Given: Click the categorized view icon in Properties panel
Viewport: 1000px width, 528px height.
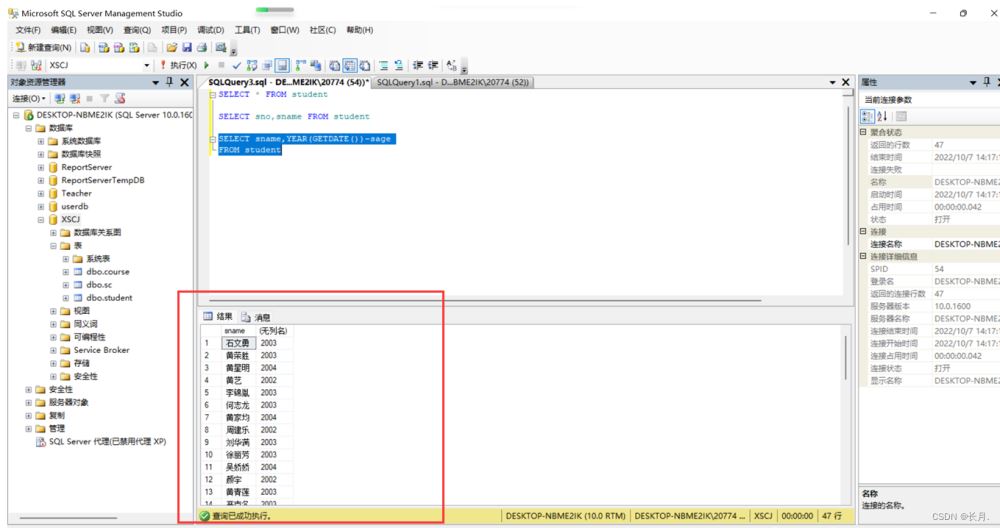Looking at the screenshot, I should [867, 117].
